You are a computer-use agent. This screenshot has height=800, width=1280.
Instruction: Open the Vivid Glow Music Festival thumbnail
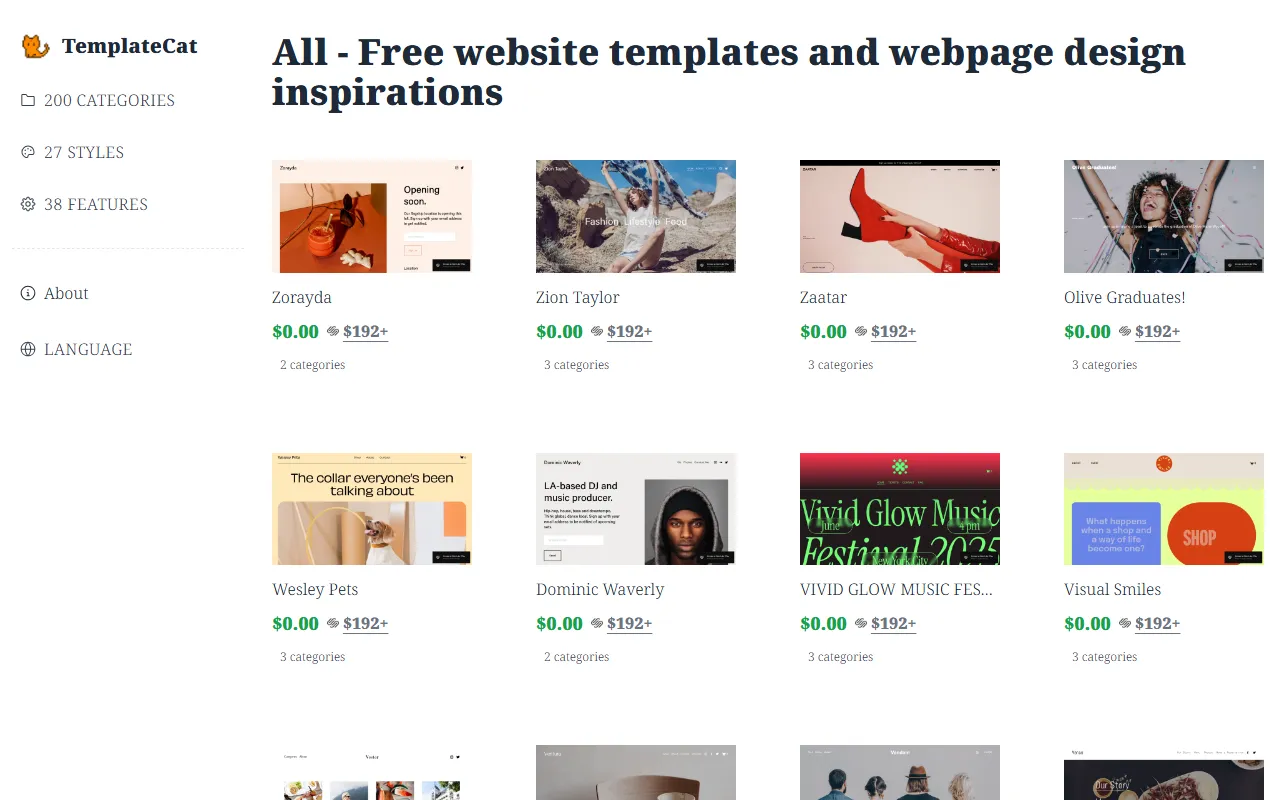pos(900,509)
